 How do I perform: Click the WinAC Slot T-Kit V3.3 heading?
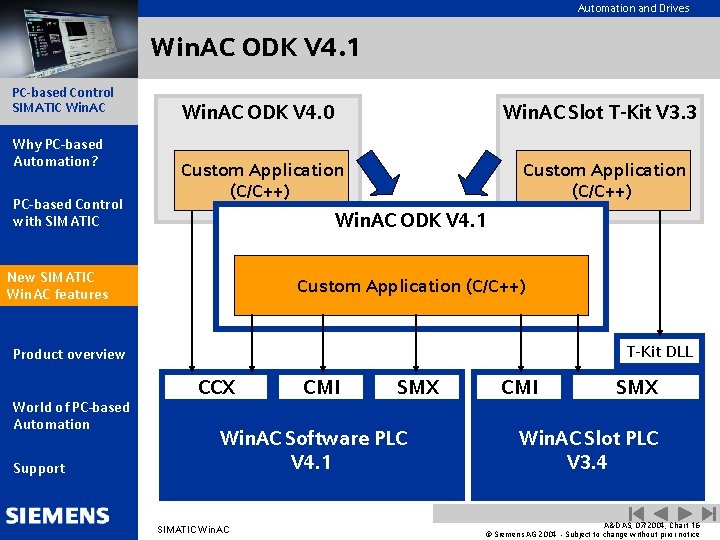600,112
